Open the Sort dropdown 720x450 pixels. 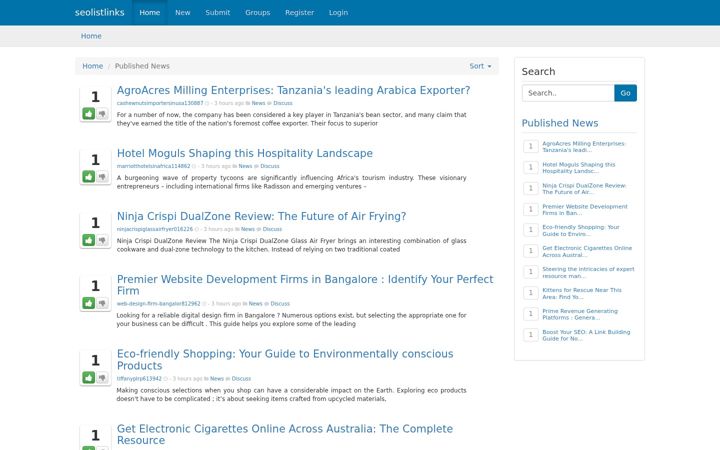[x=480, y=66]
